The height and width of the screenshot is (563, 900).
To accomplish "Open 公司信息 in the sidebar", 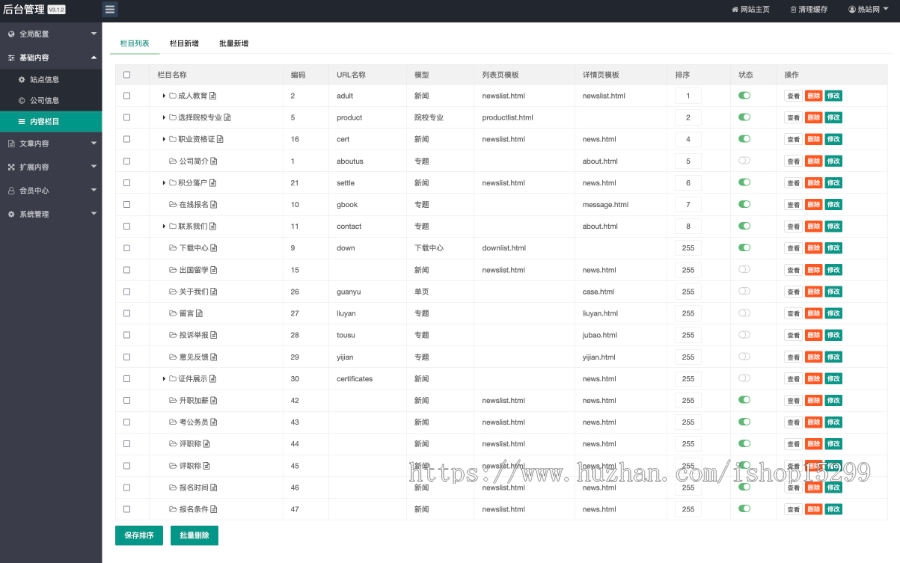I will (x=51, y=100).
